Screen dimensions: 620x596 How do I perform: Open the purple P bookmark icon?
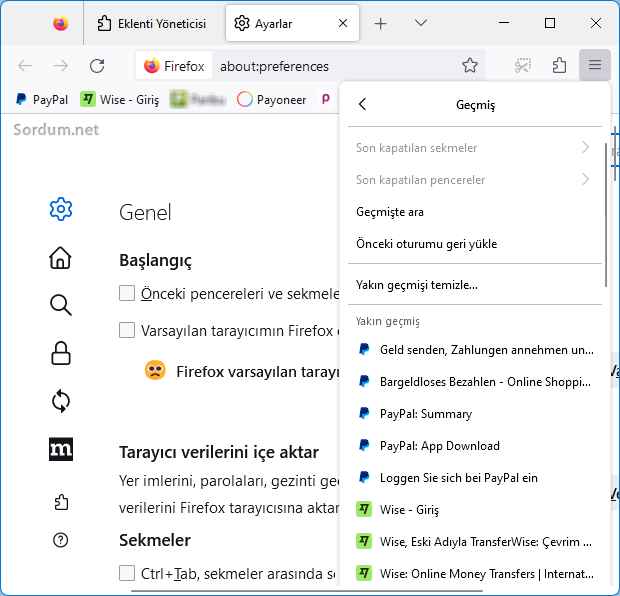(325, 100)
